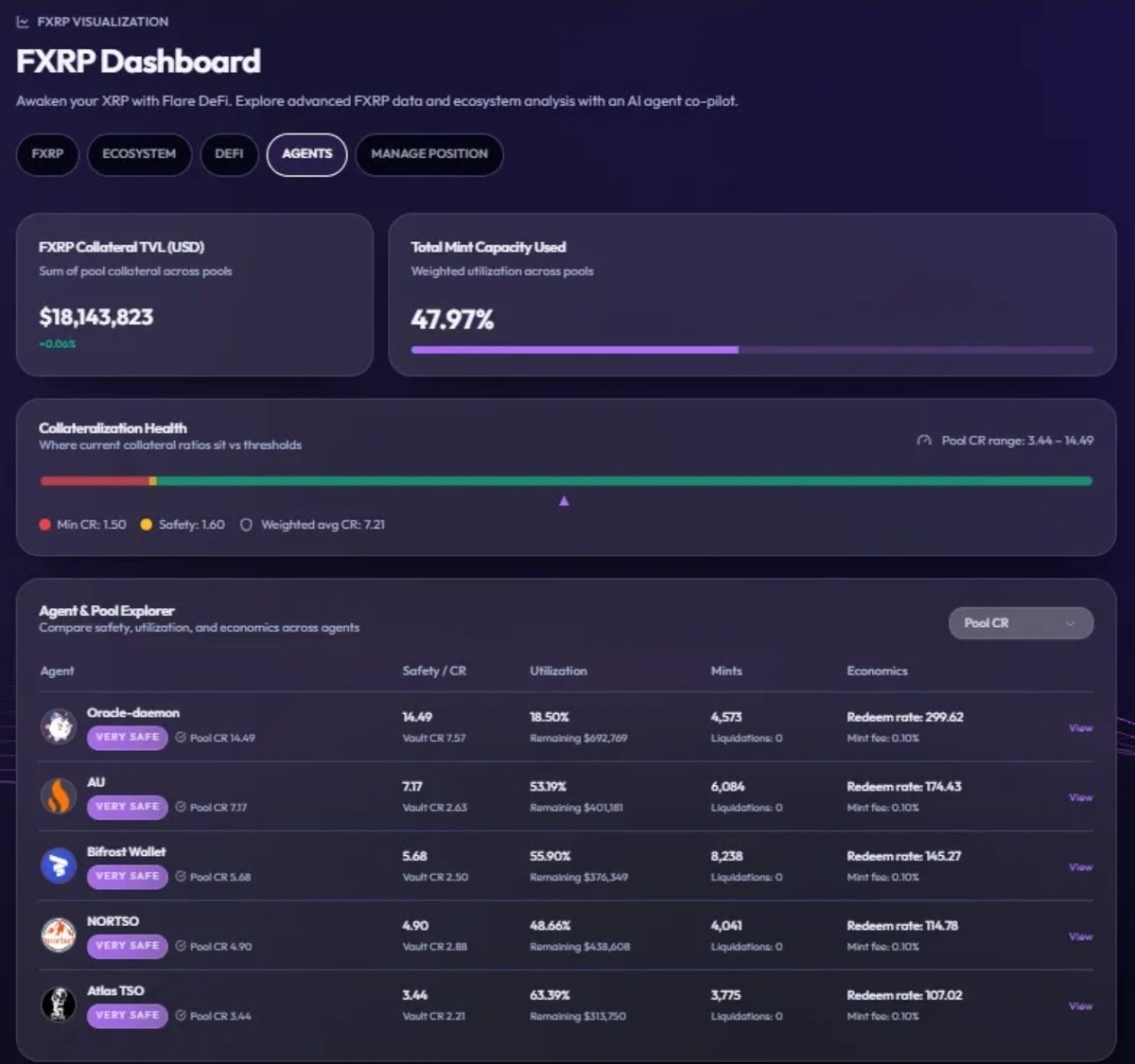Viewport: 1135px width, 1064px height.
Task: Click VERY SAFE badge under NORTSO
Action: (127, 946)
